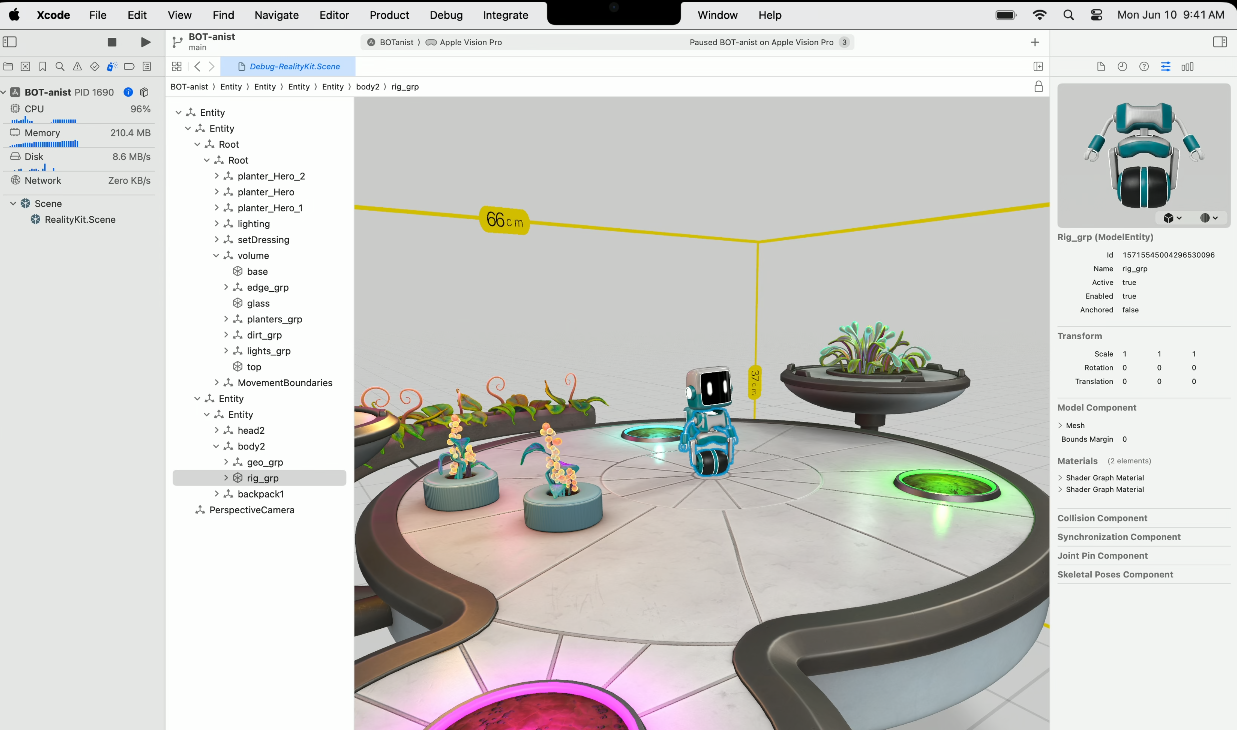Open the Integrate menu
Image resolution: width=1237 pixels, height=730 pixels.
tap(506, 15)
